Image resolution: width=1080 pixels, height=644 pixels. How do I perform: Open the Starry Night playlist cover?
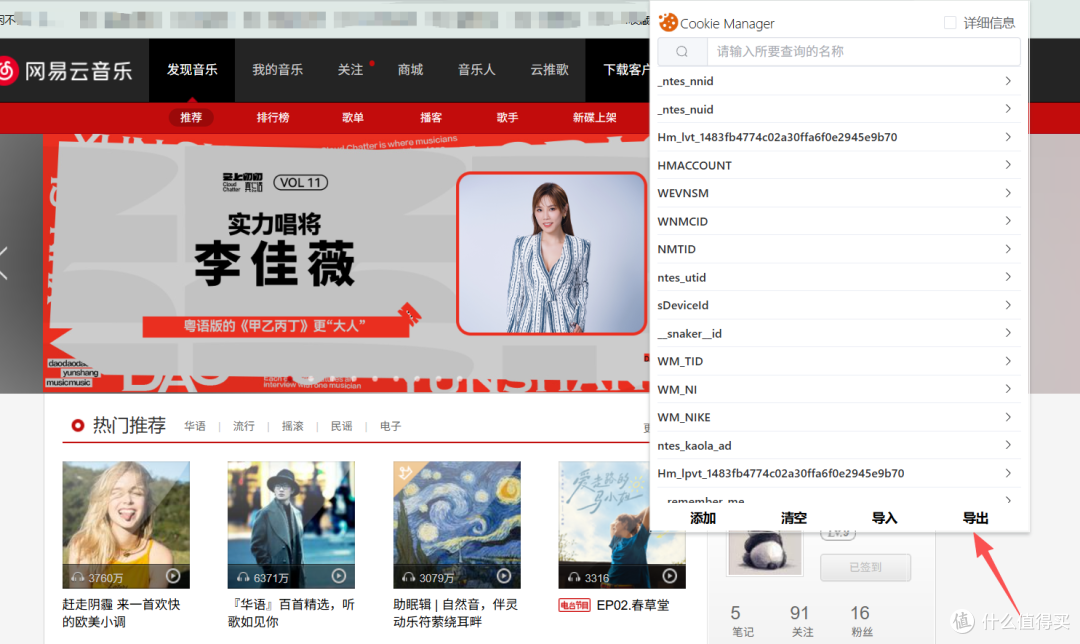457,525
